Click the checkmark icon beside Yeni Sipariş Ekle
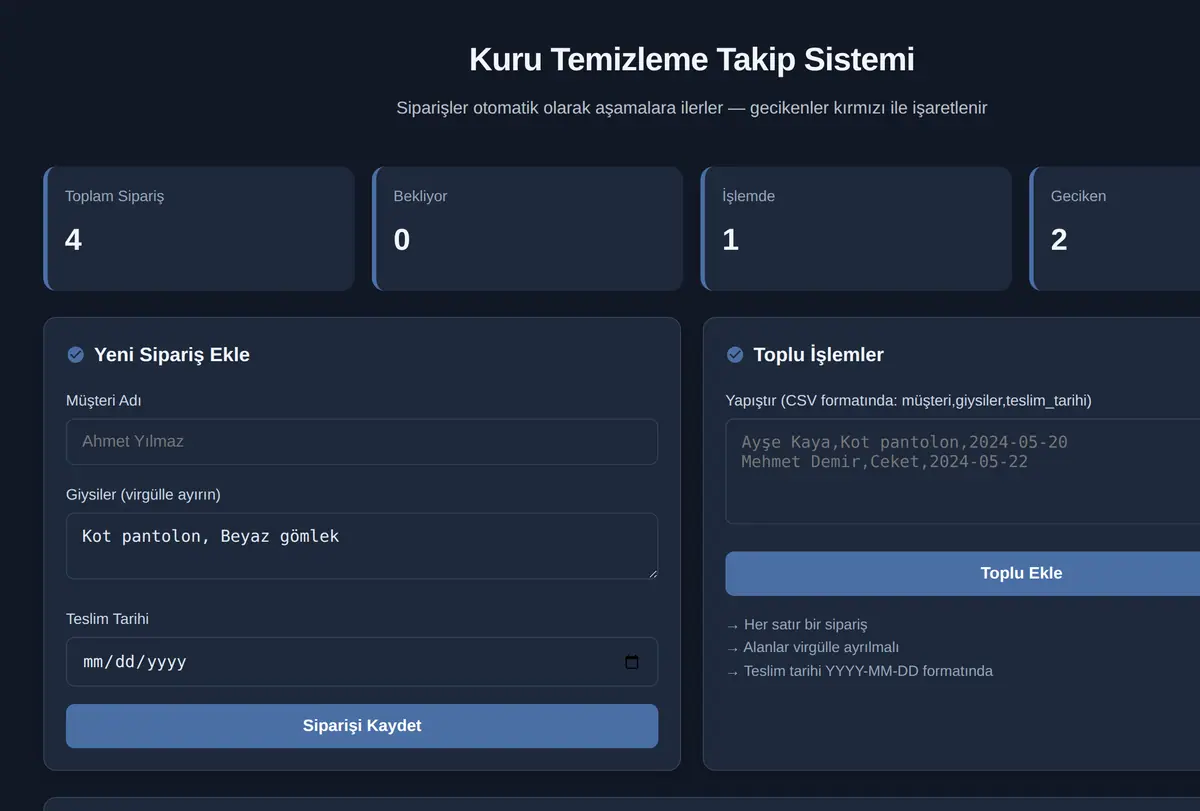 coord(75,355)
